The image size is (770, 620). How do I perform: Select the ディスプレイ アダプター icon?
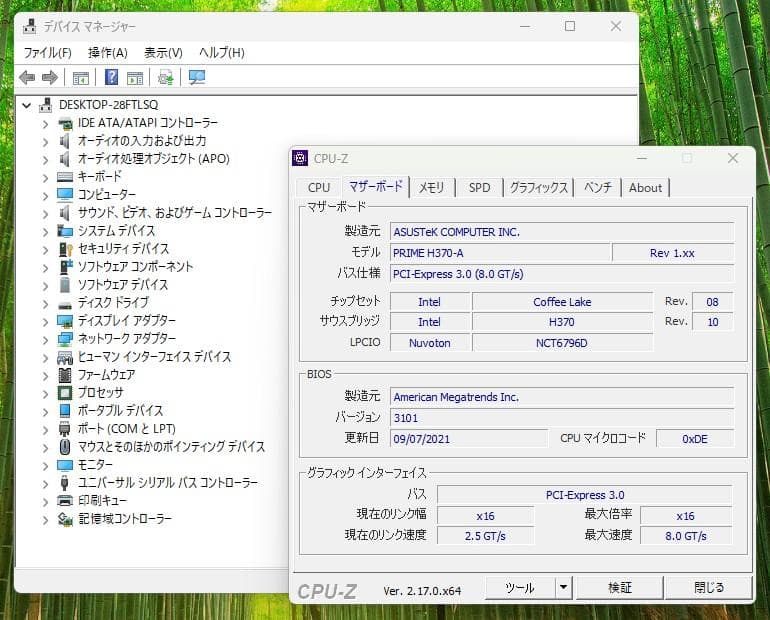[65, 321]
